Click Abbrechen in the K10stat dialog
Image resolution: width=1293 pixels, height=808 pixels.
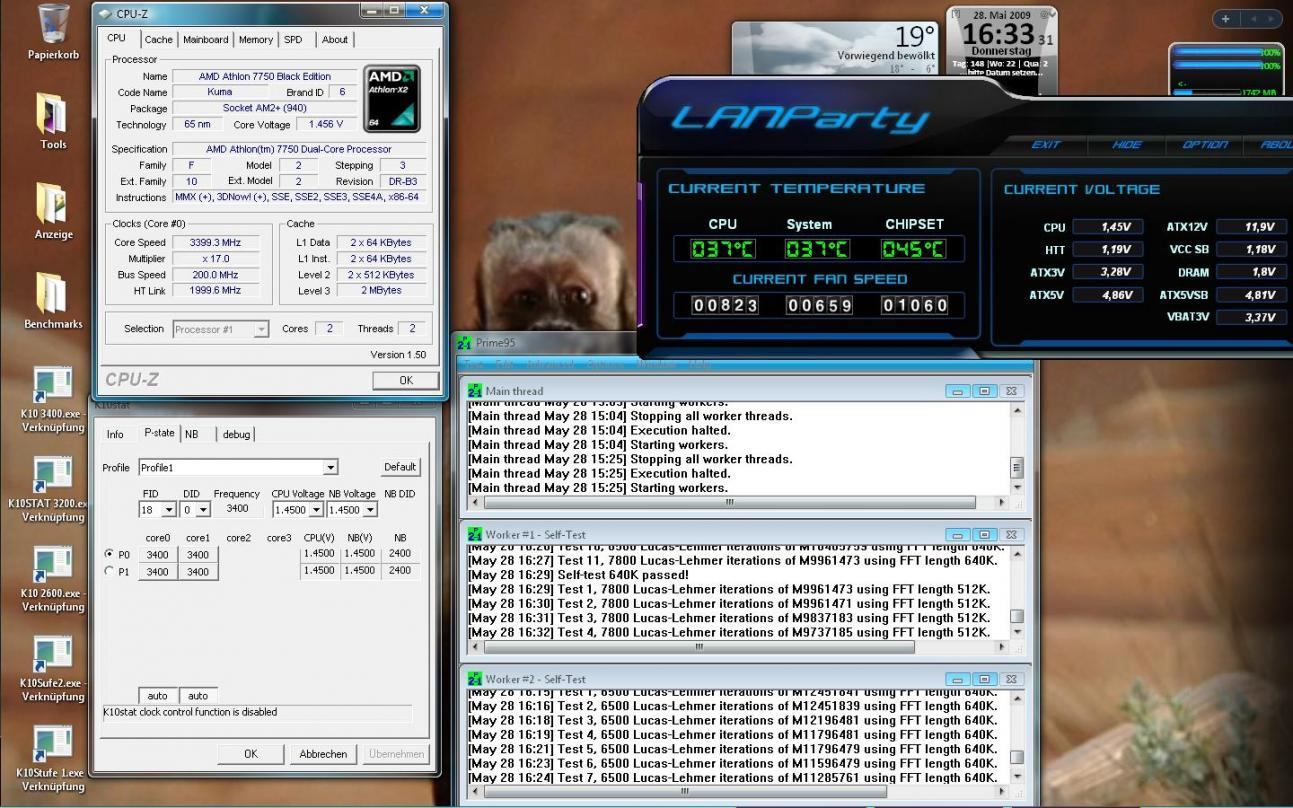[x=323, y=754]
